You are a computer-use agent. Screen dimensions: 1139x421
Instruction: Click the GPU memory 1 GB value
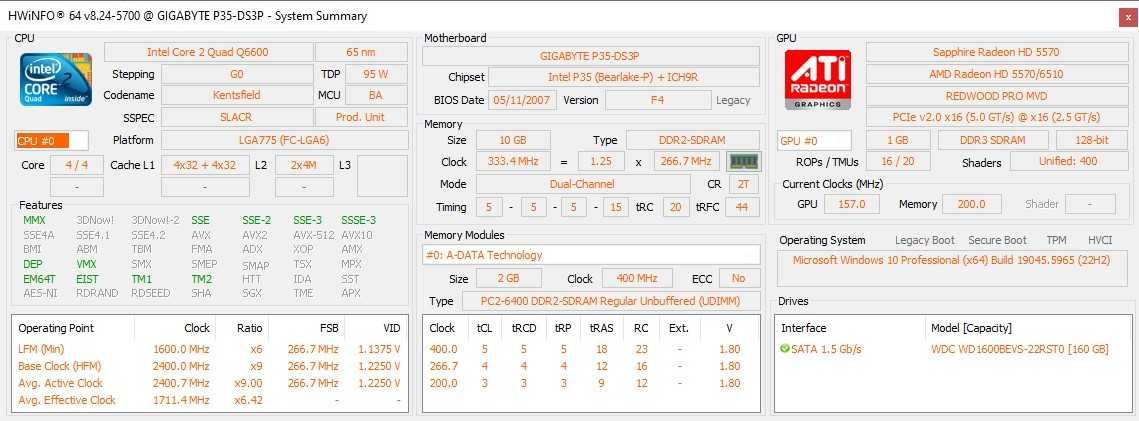(898, 140)
